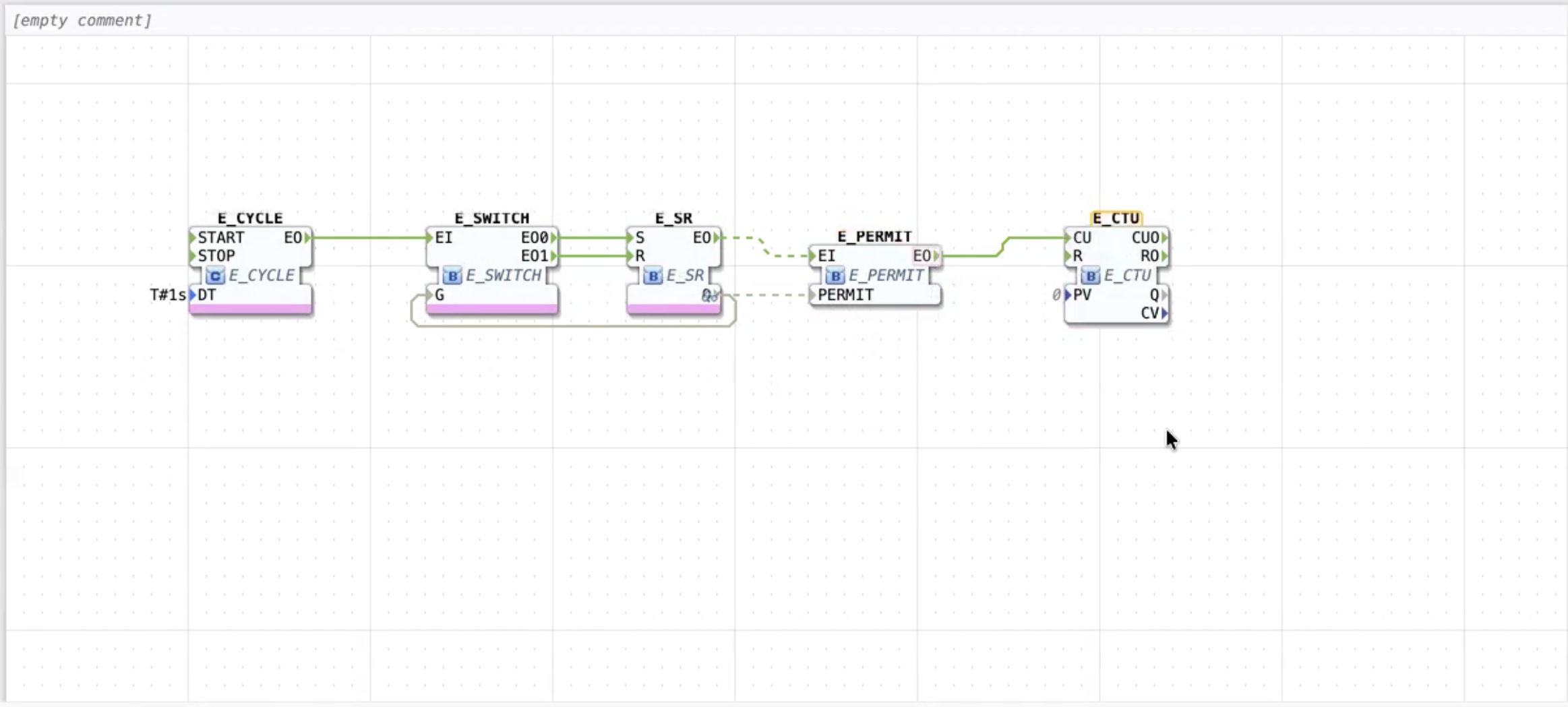Click the blue C icon in E_CYCLE block
1568x707 pixels.
click(215, 276)
